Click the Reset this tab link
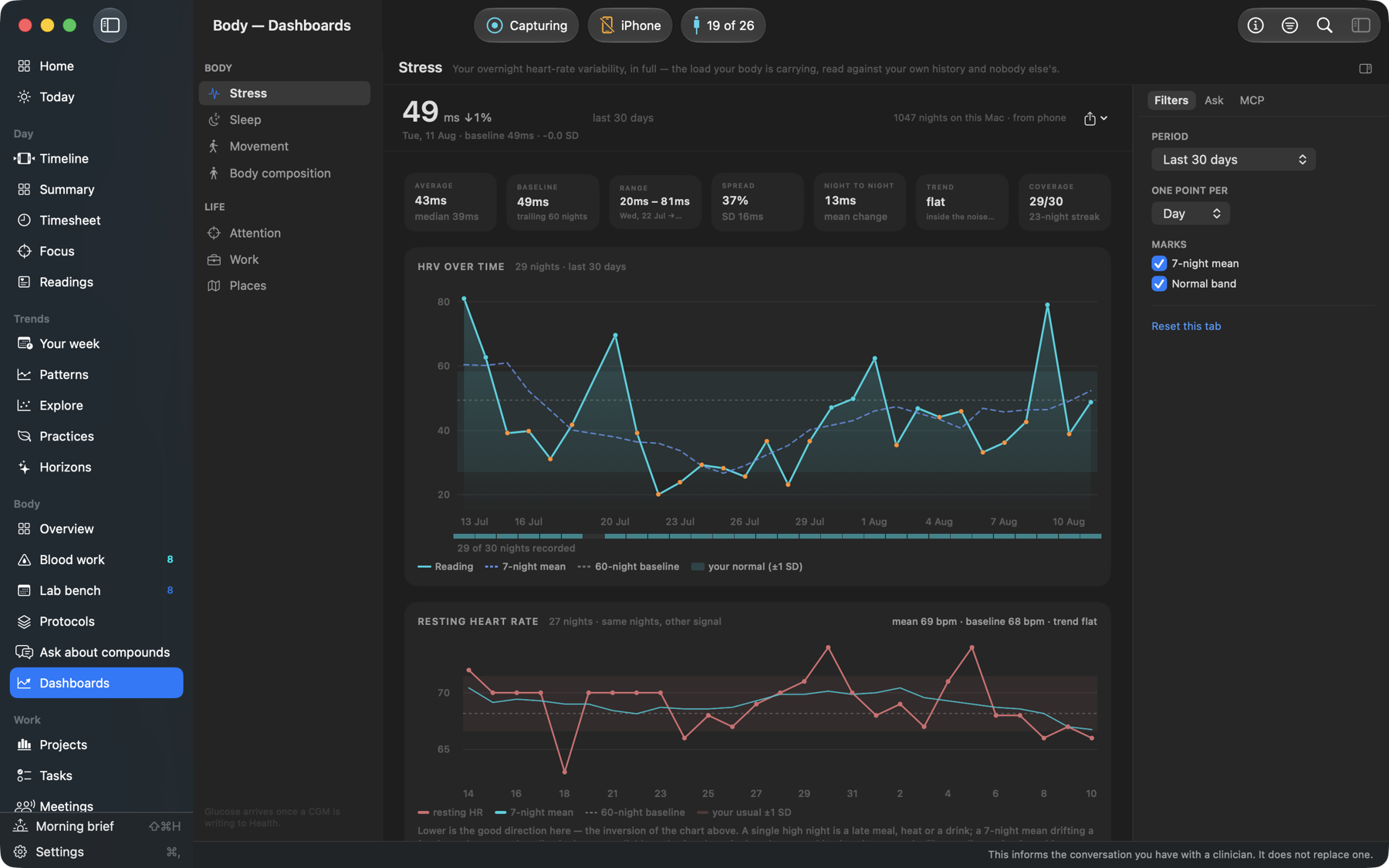Image resolution: width=1389 pixels, height=868 pixels. point(1186,326)
